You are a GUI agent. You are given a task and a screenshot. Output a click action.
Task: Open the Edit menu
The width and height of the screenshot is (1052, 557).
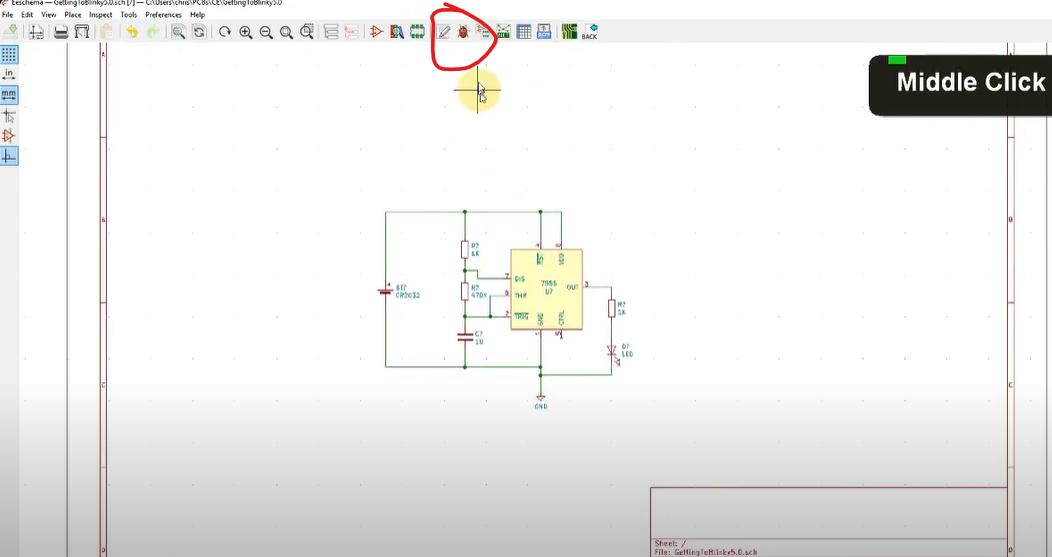[27, 14]
